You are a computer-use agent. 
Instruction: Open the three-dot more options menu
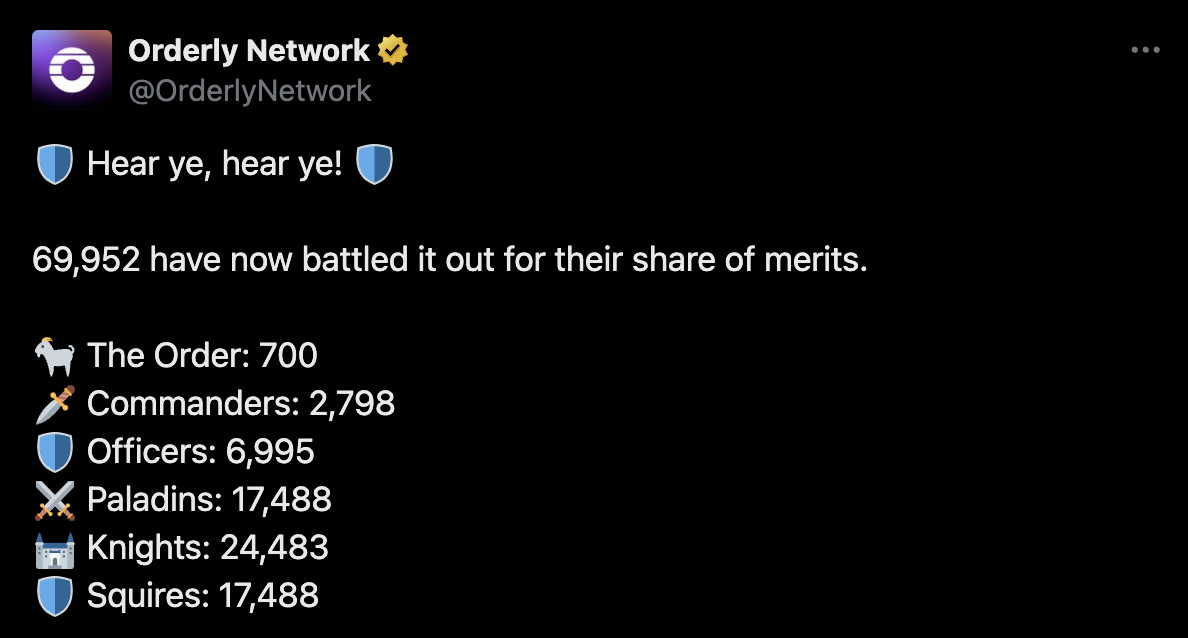point(1145,50)
